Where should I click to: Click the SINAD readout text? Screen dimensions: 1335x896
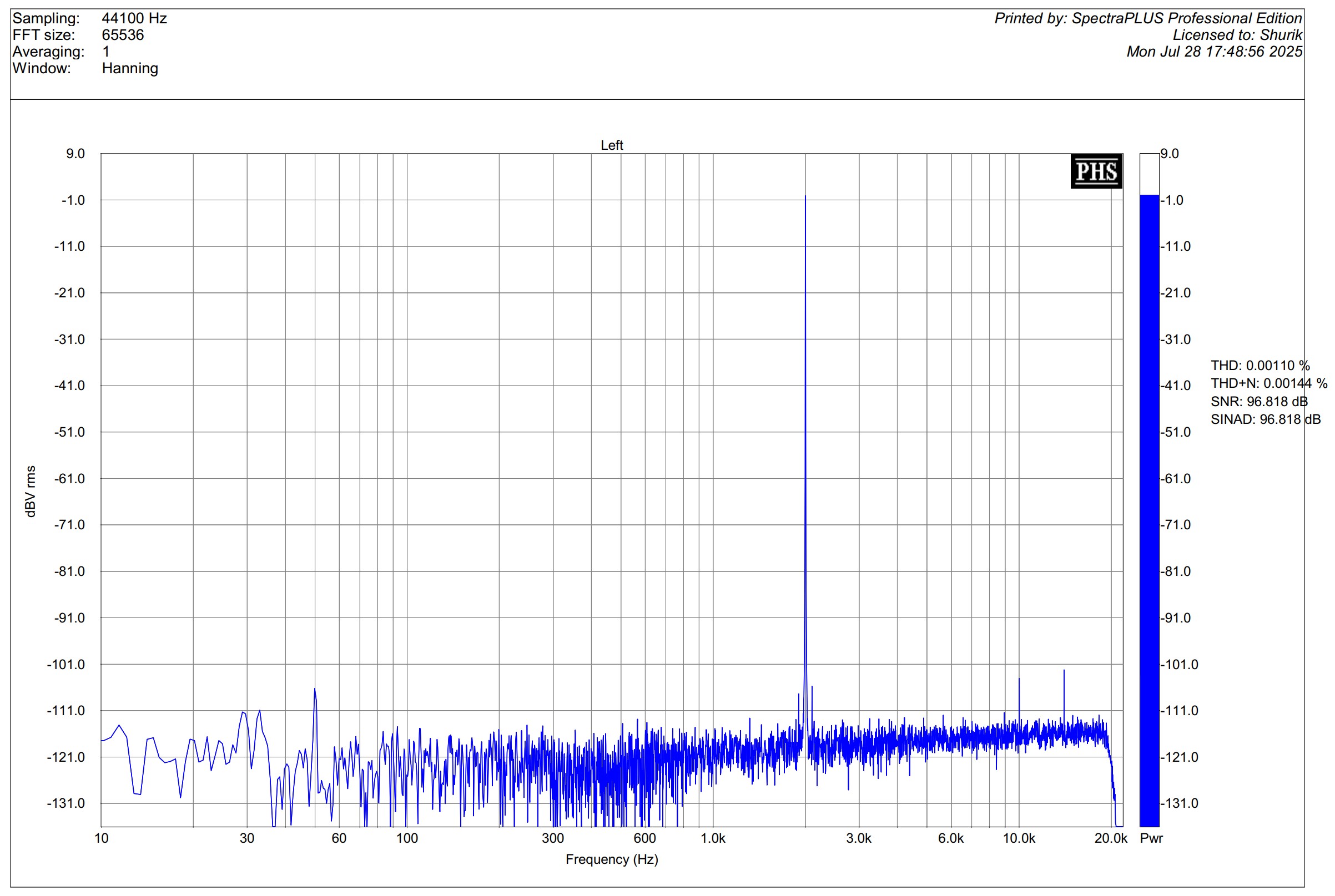pos(1265,419)
